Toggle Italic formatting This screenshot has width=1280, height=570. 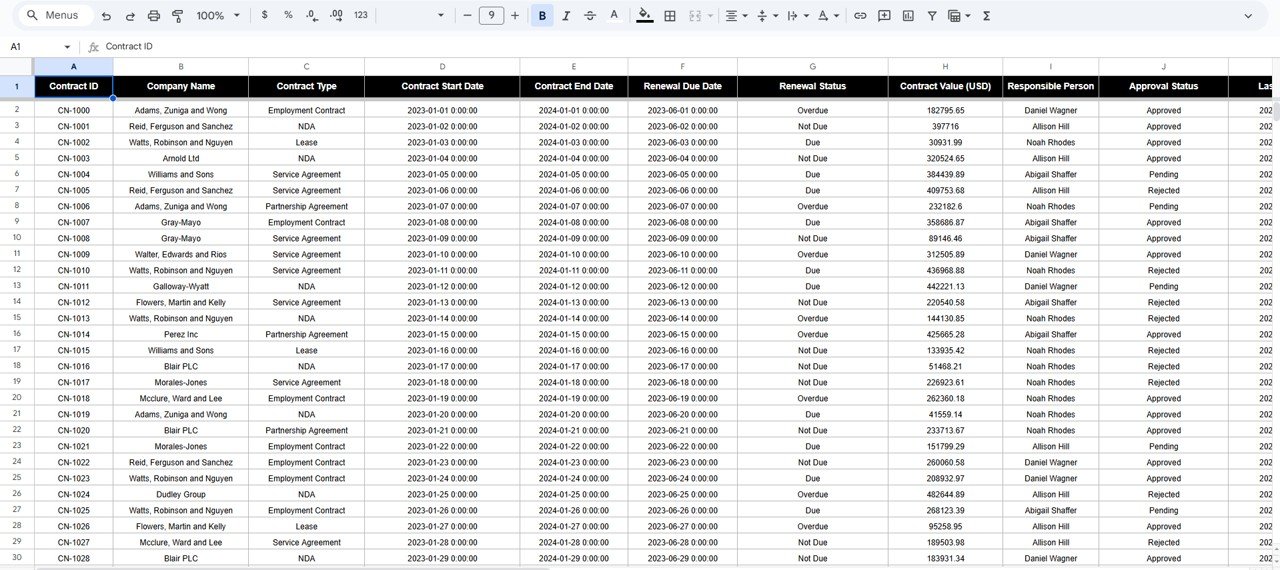pyautogui.click(x=566, y=16)
